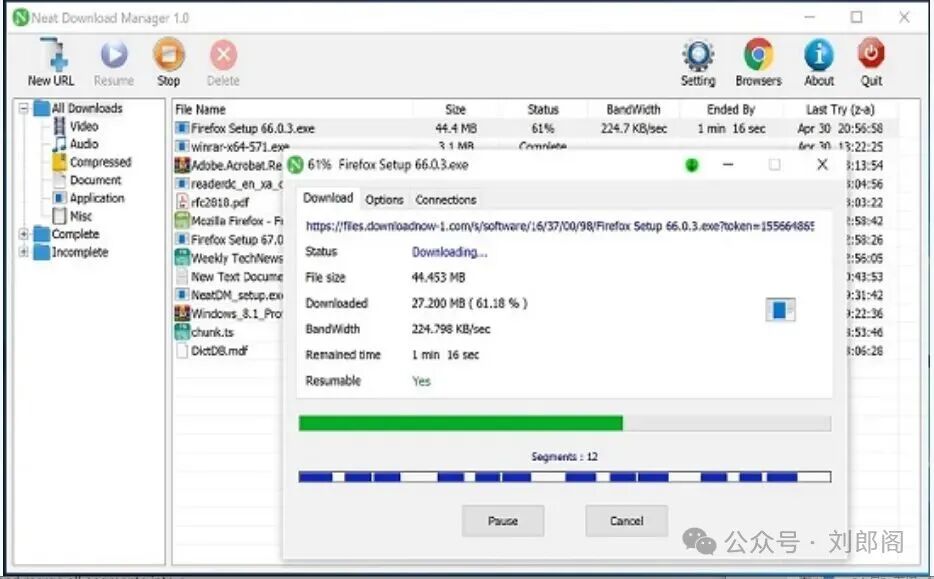The image size is (934, 579).
Task: Select the Audio category icon
Action: 60,144
